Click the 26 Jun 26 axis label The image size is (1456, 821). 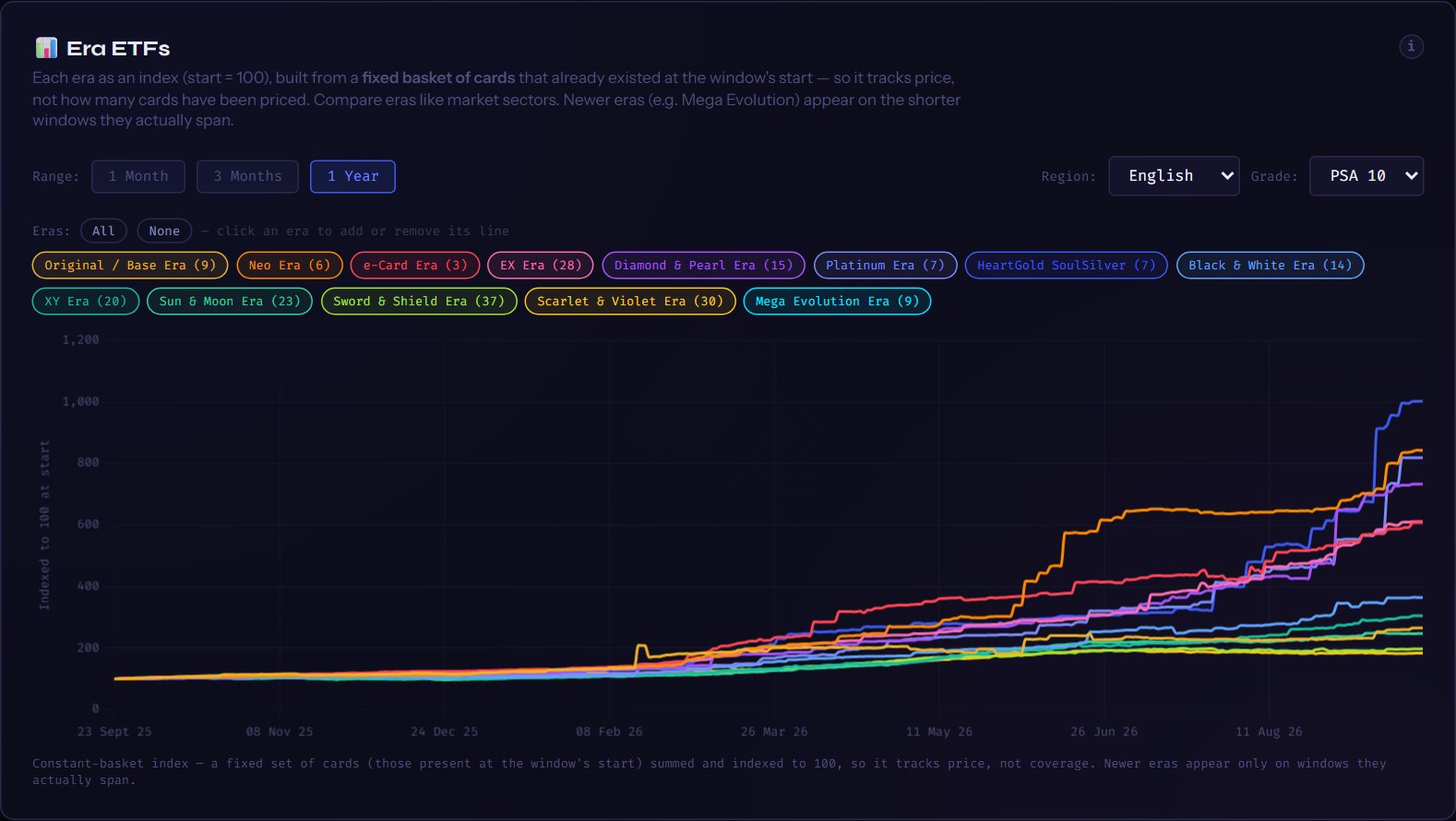[1104, 732]
